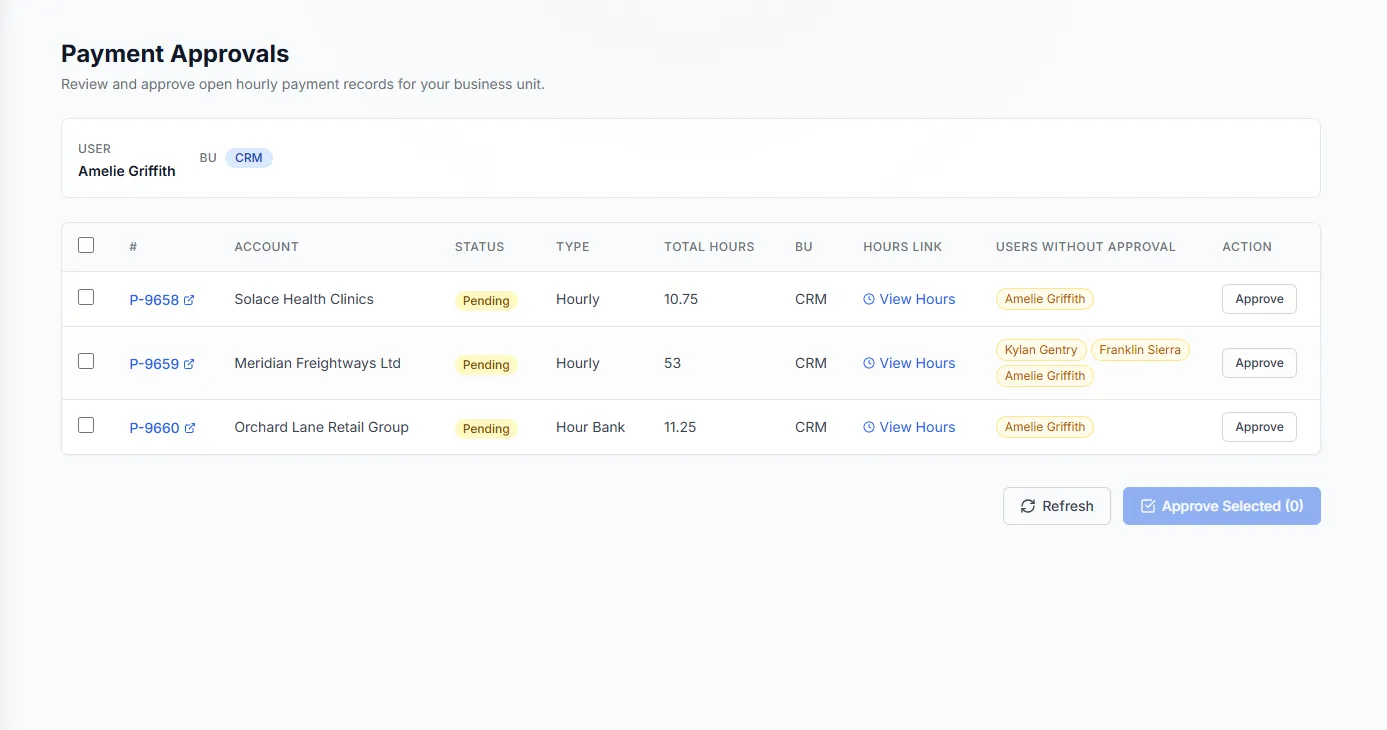
Task: Open external link icon beside P-9658
Action: (x=189, y=300)
